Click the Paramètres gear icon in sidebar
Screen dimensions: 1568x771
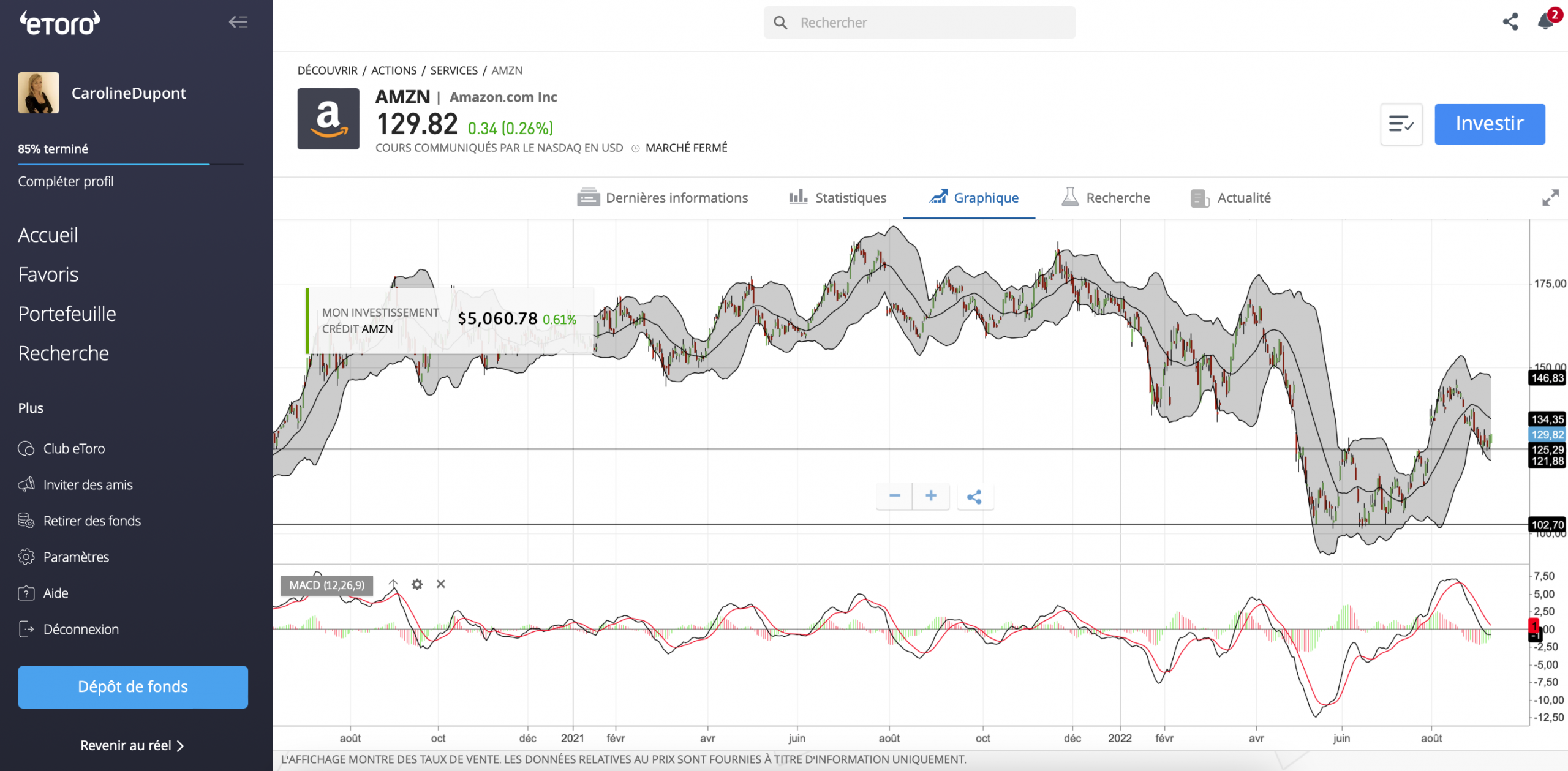click(x=26, y=557)
